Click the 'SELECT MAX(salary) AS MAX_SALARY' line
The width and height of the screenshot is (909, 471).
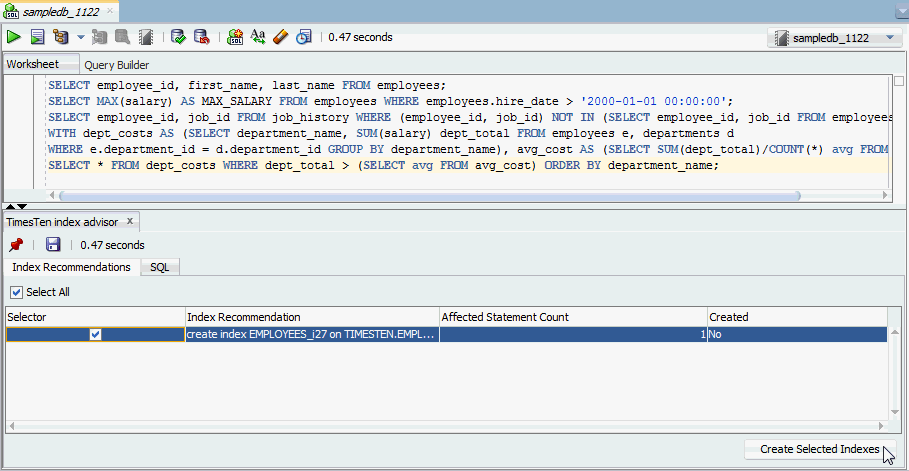tap(391, 101)
